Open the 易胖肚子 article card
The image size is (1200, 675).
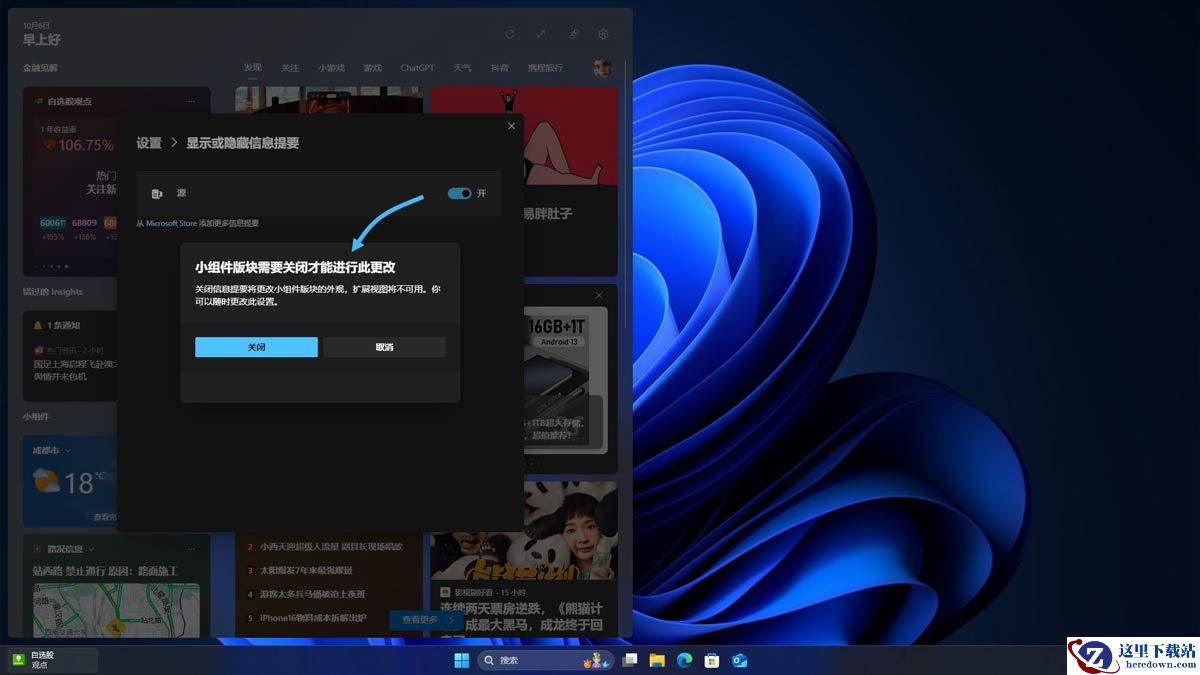546,213
